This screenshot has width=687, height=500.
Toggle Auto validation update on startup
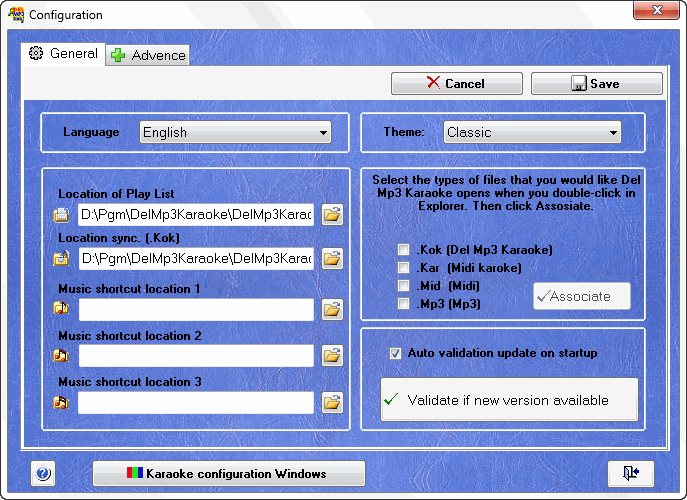pyautogui.click(x=395, y=353)
